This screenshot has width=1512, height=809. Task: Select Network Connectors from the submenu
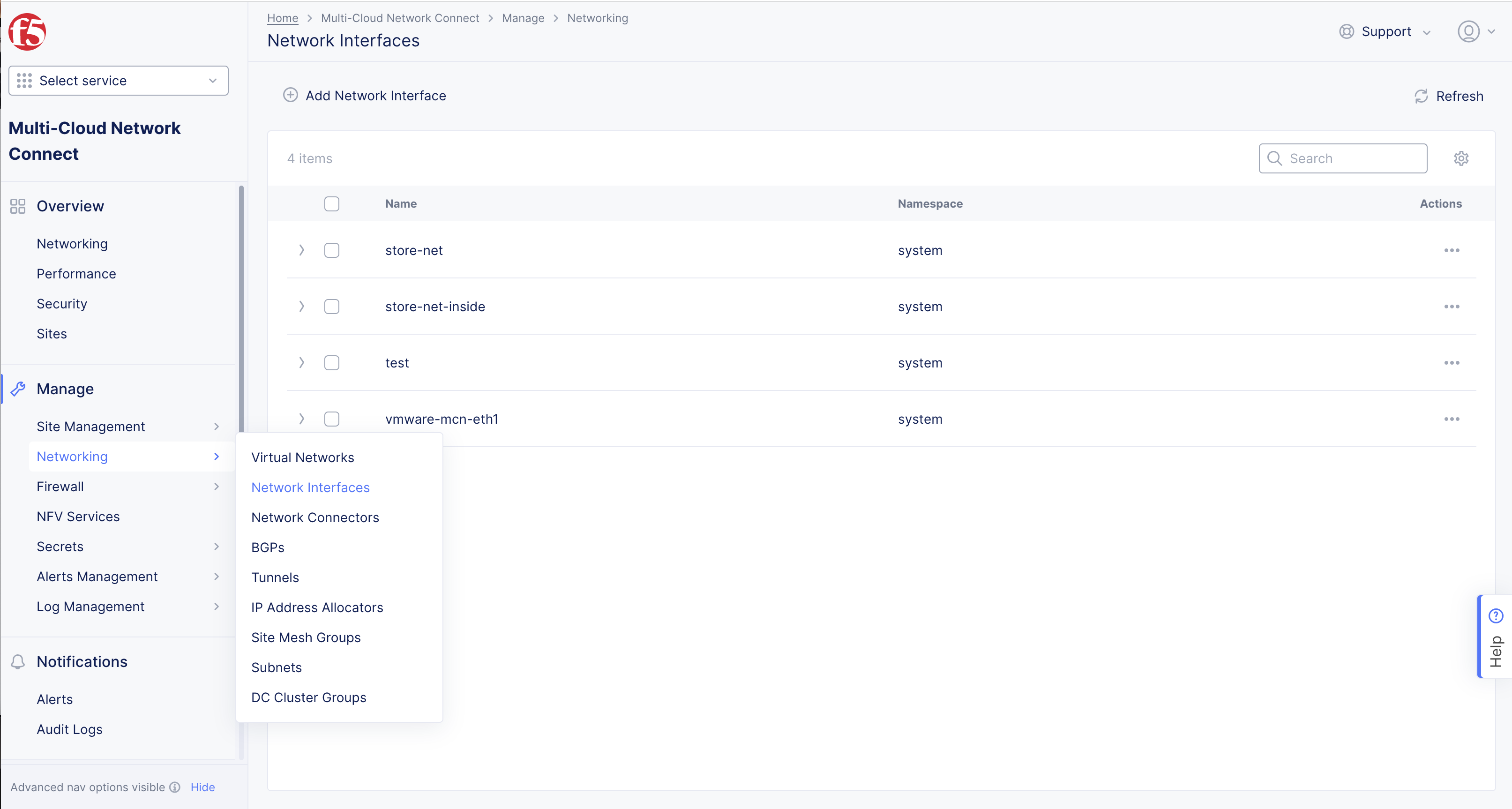tap(314, 517)
